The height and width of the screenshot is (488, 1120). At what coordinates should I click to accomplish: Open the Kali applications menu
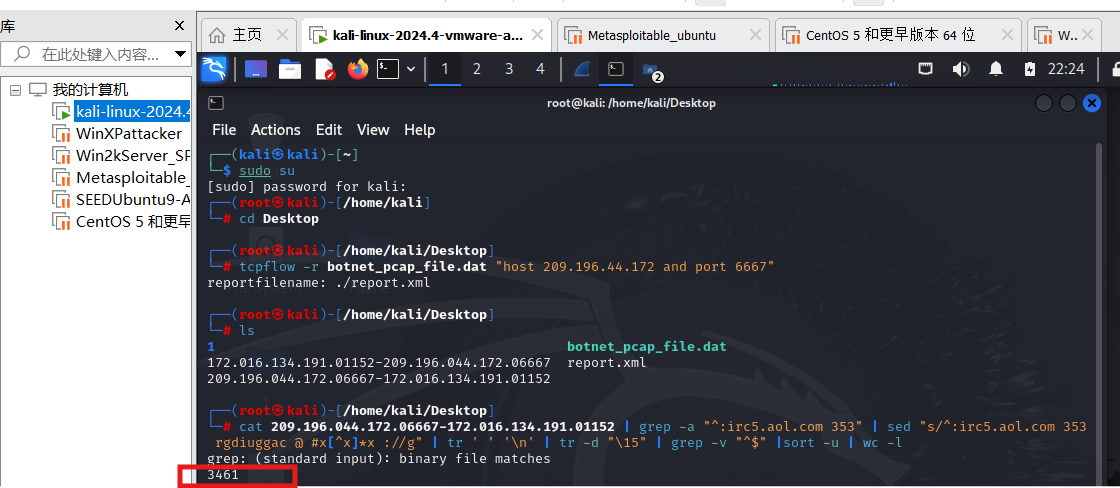(x=214, y=69)
